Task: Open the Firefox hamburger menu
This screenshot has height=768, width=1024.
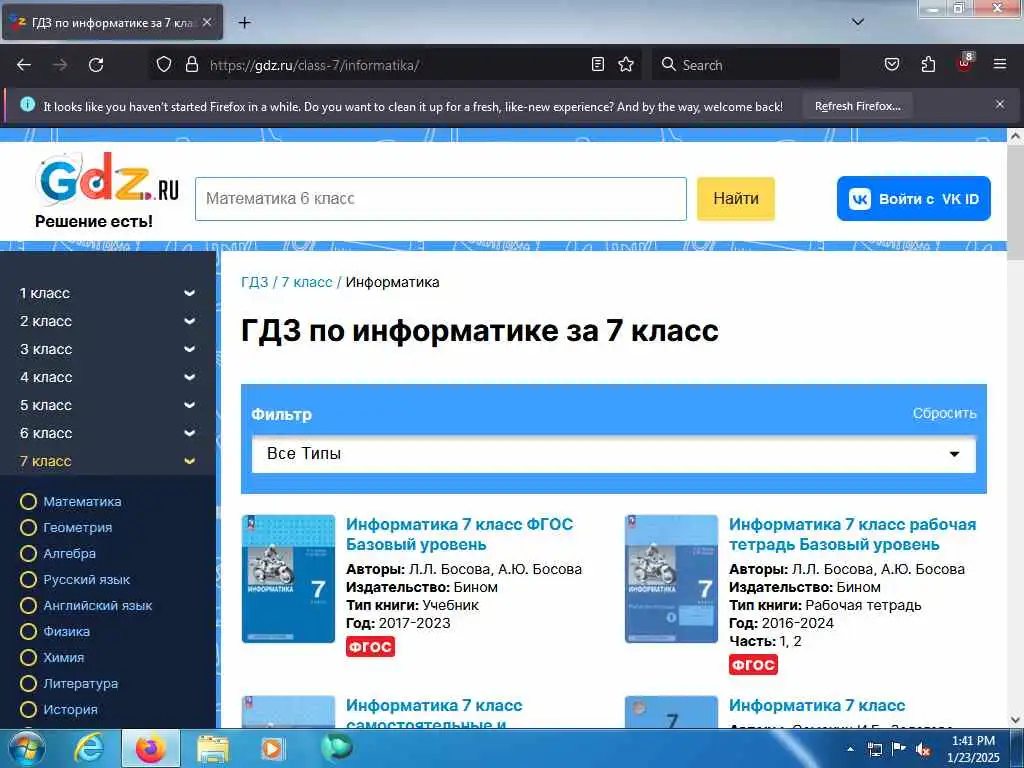Action: [x=1000, y=65]
